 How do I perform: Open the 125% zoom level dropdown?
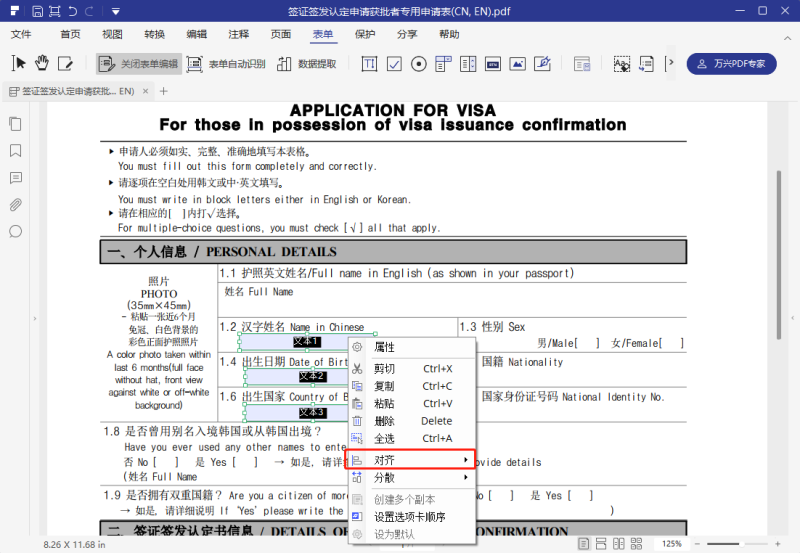pyautogui.click(x=671, y=544)
